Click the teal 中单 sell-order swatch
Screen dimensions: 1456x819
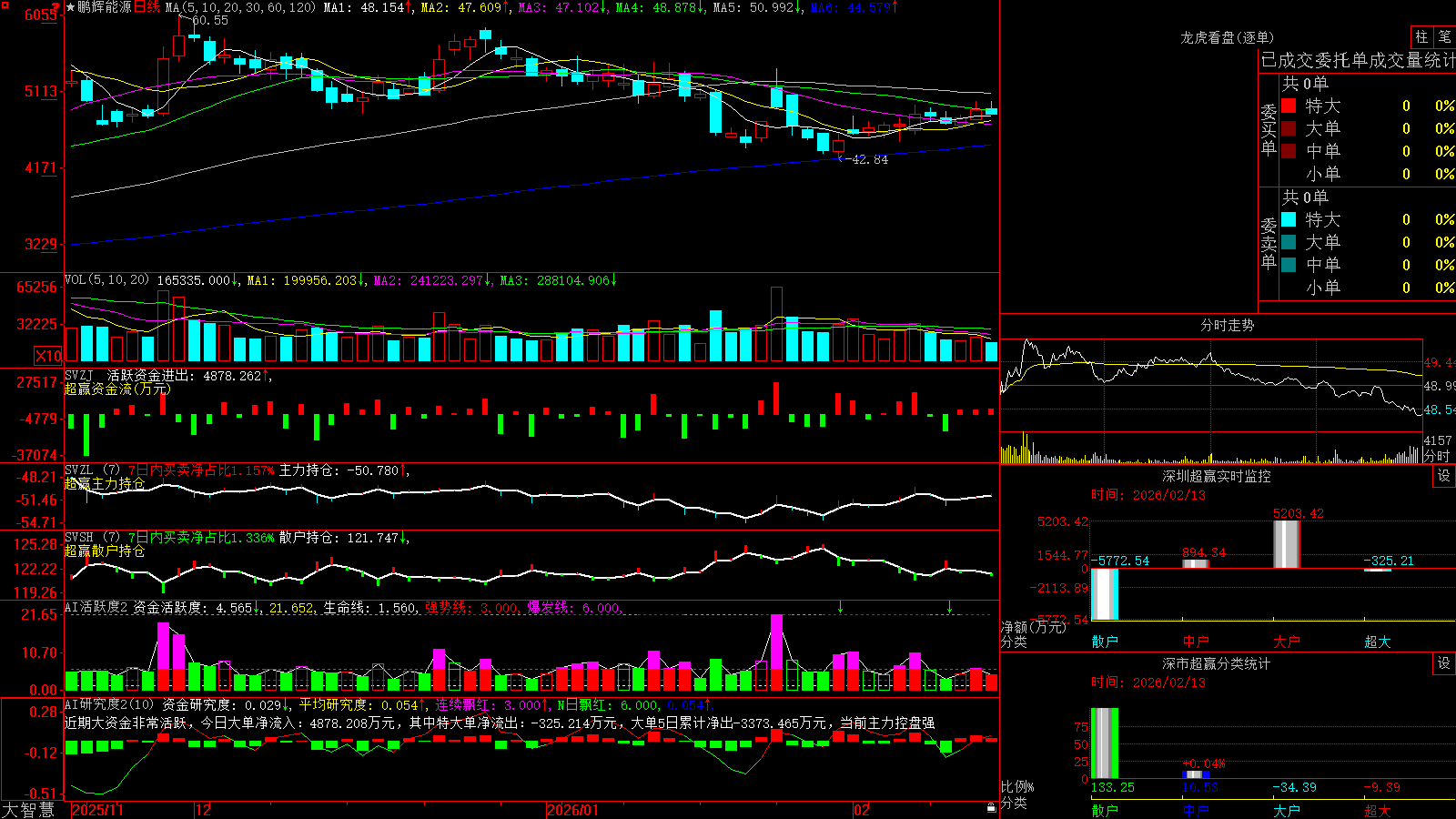(x=1289, y=265)
